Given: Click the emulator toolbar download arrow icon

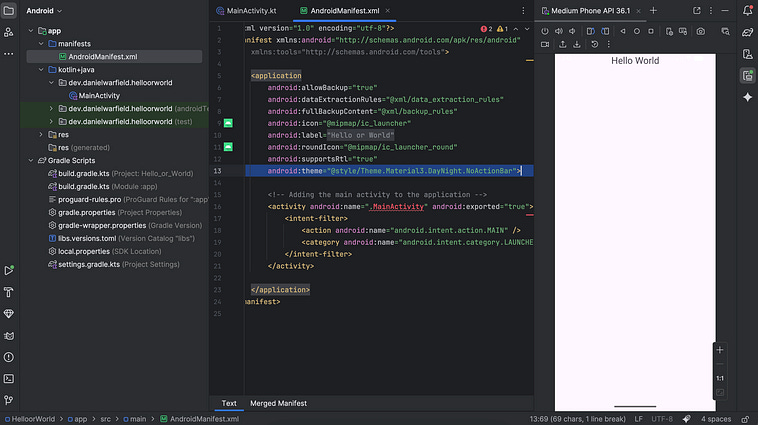Looking at the screenshot, I should (577, 44).
